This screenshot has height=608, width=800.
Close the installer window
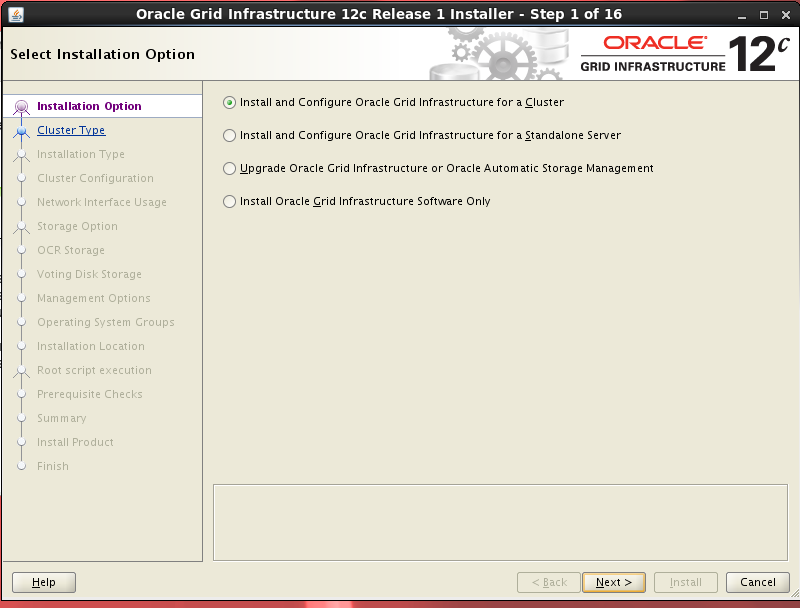pos(786,15)
